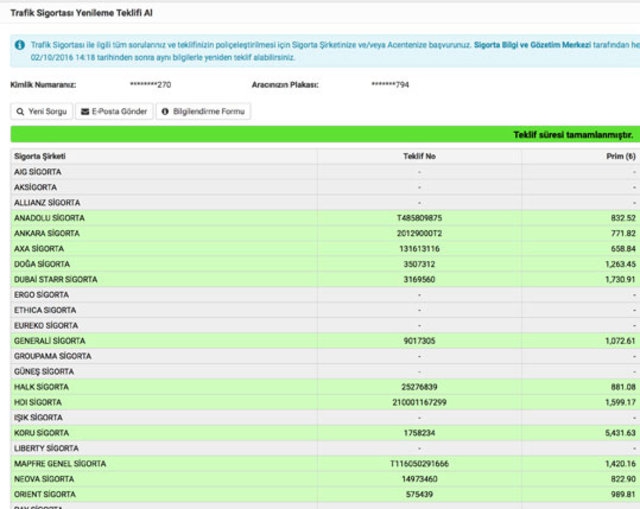The width and height of the screenshot is (640, 509).
Task: Select the ANADOLU SİGORTA row
Action: pos(325,218)
